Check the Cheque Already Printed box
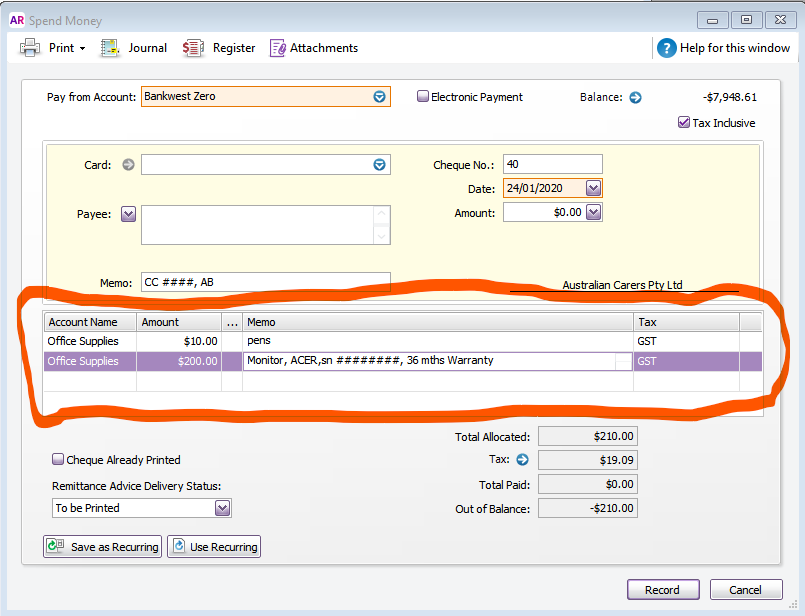The image size is (805, 616). (x=59, y=460)
